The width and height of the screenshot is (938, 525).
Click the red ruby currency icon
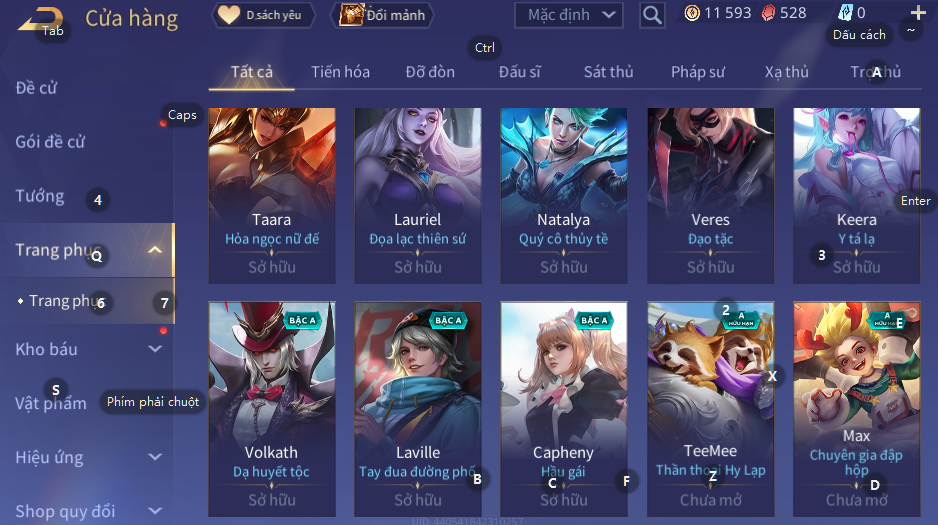[x=769, y=13]
